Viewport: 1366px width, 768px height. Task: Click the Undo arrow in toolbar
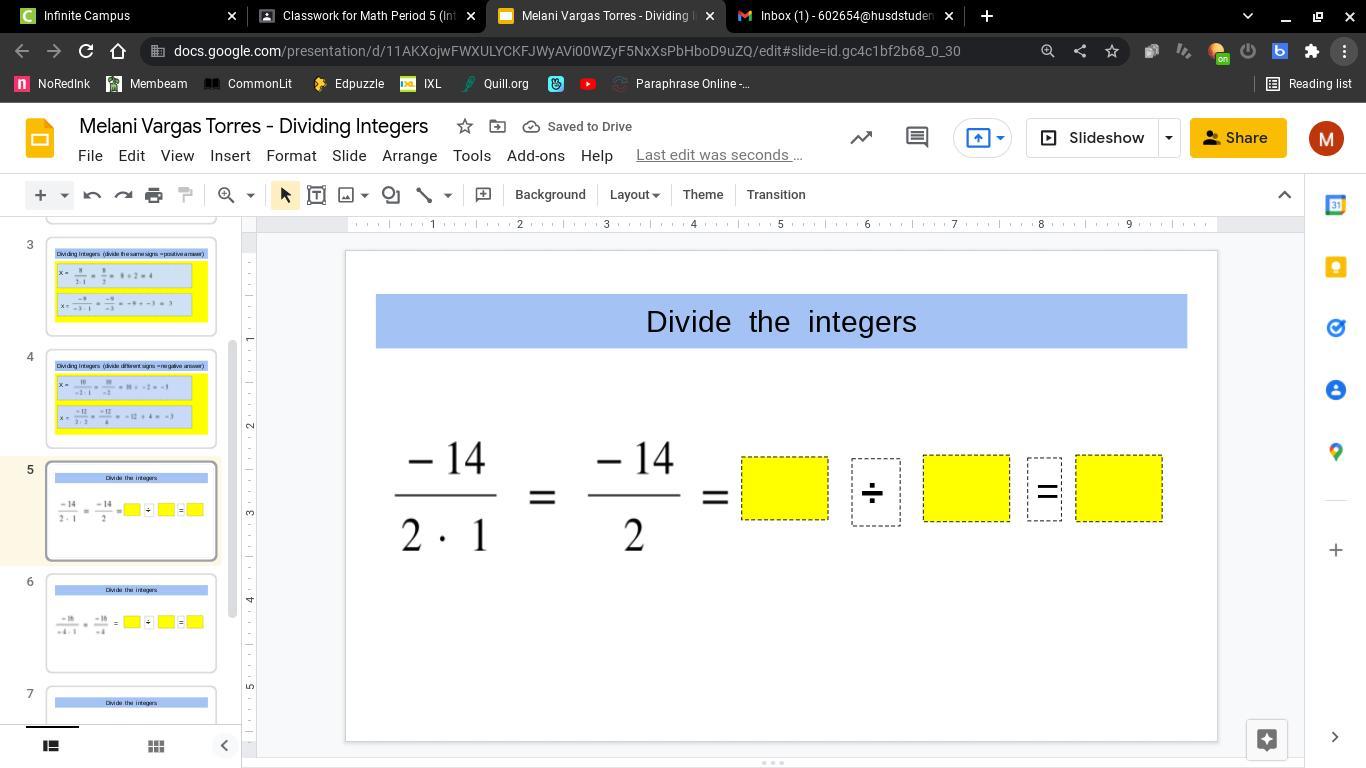[x=92, y=195]
